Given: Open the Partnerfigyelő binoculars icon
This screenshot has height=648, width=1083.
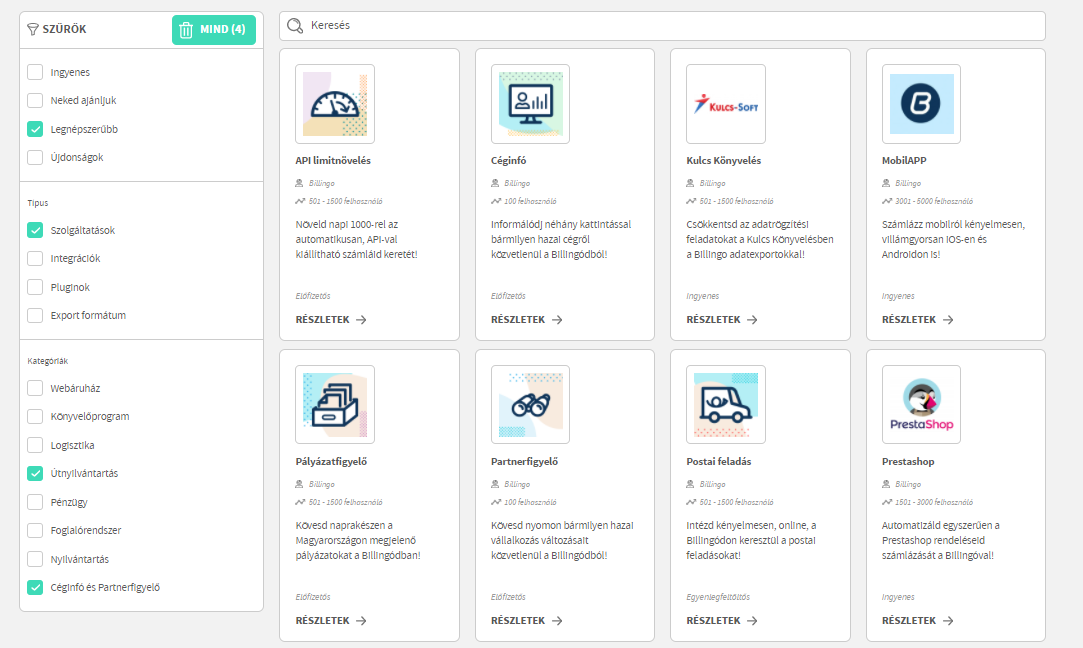Looking at the screenshot, I should (x=530, y=405).
